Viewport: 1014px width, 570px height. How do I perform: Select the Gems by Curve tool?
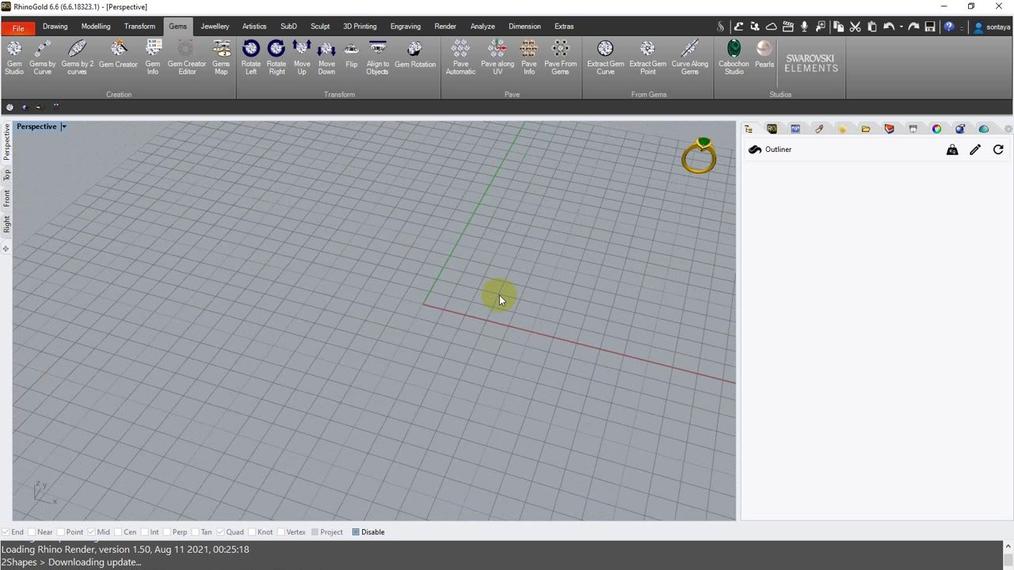pos(43,57)
